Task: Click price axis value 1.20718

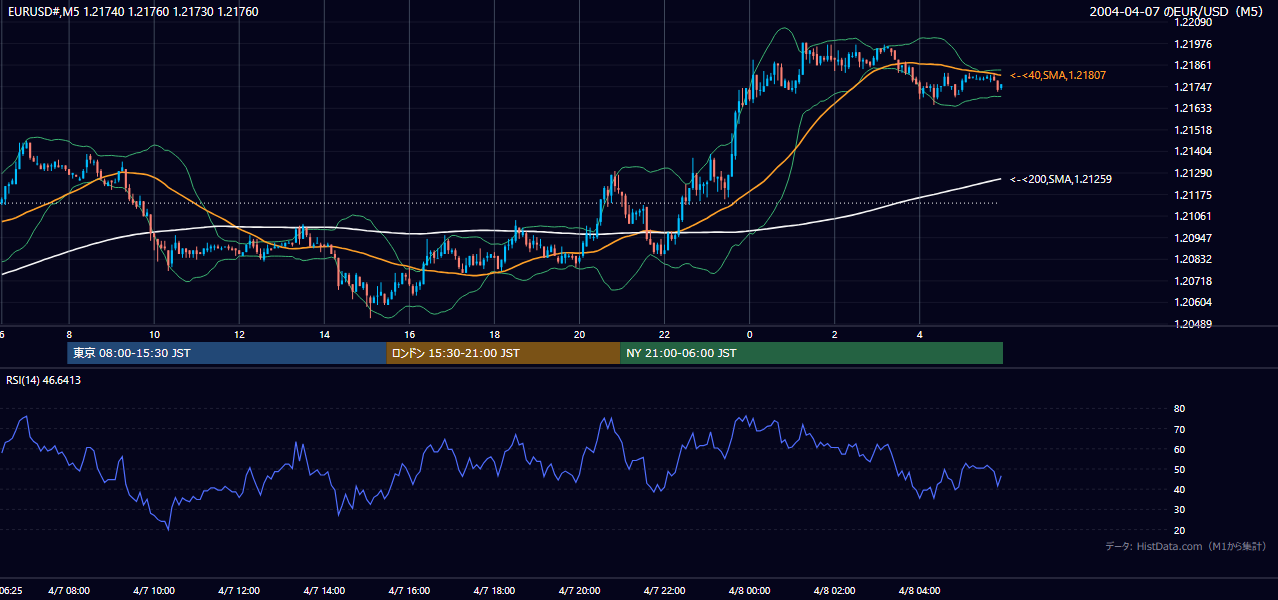Action: pyautogui.click(x=1192, y=281)
